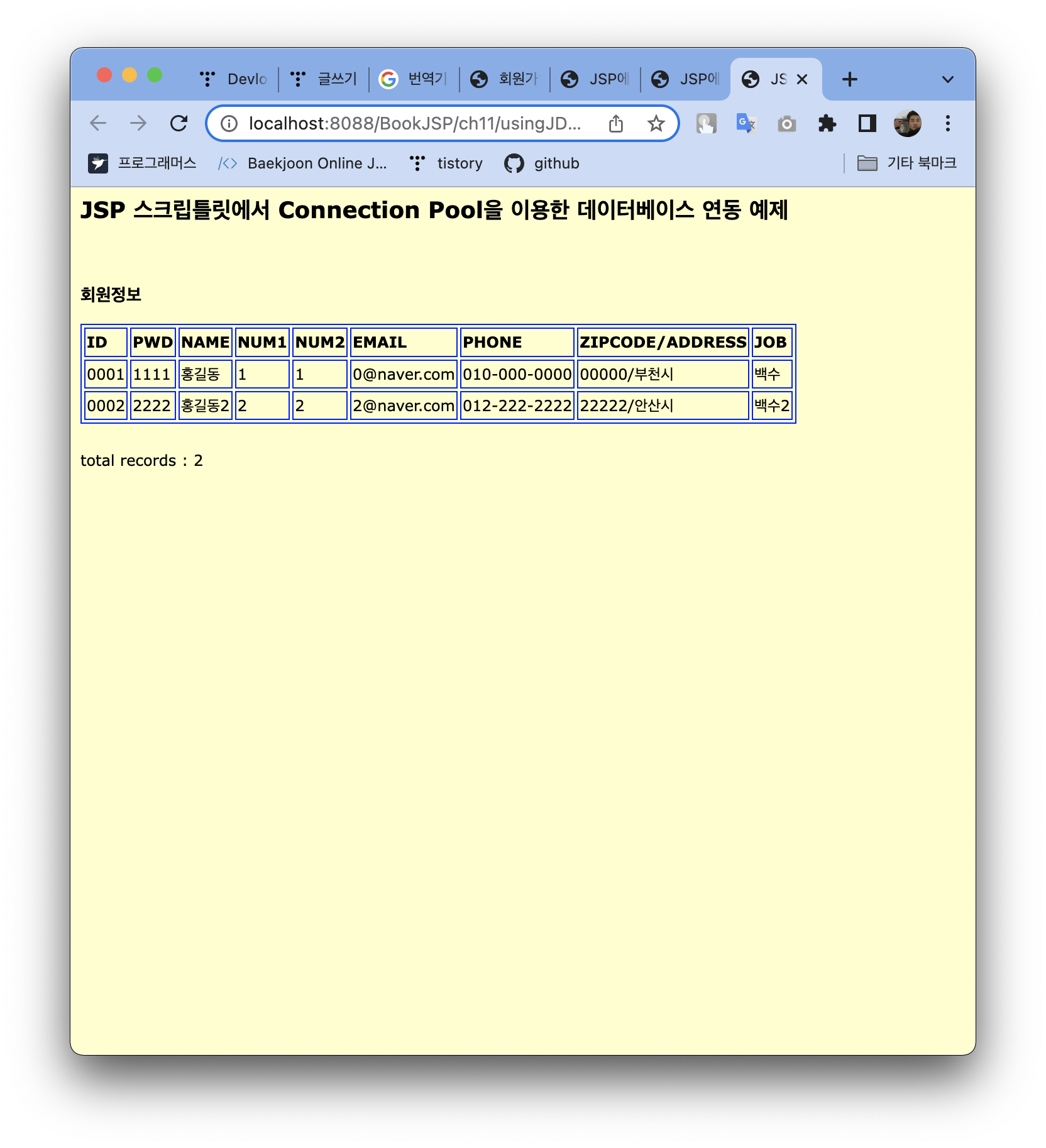Click the total records text
Screen dimensions: 1046x1148
[x=141, y=460]
